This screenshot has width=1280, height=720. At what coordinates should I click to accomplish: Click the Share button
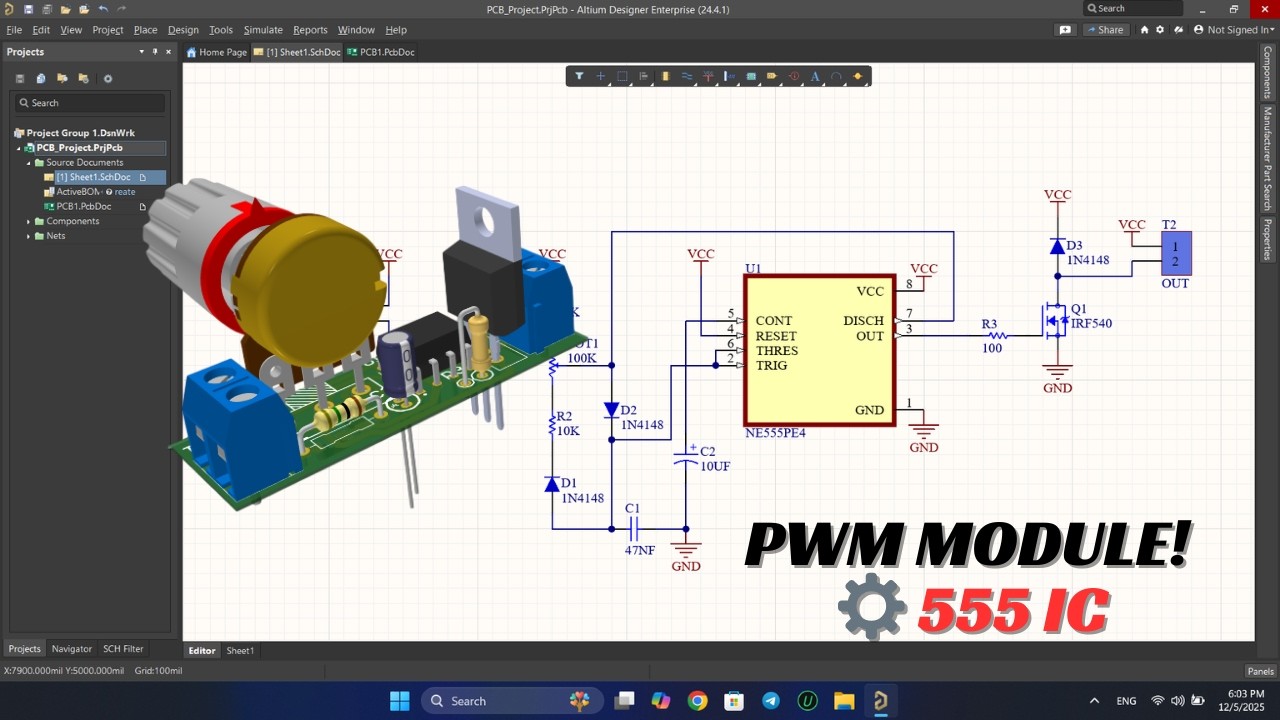(1105, 30)
